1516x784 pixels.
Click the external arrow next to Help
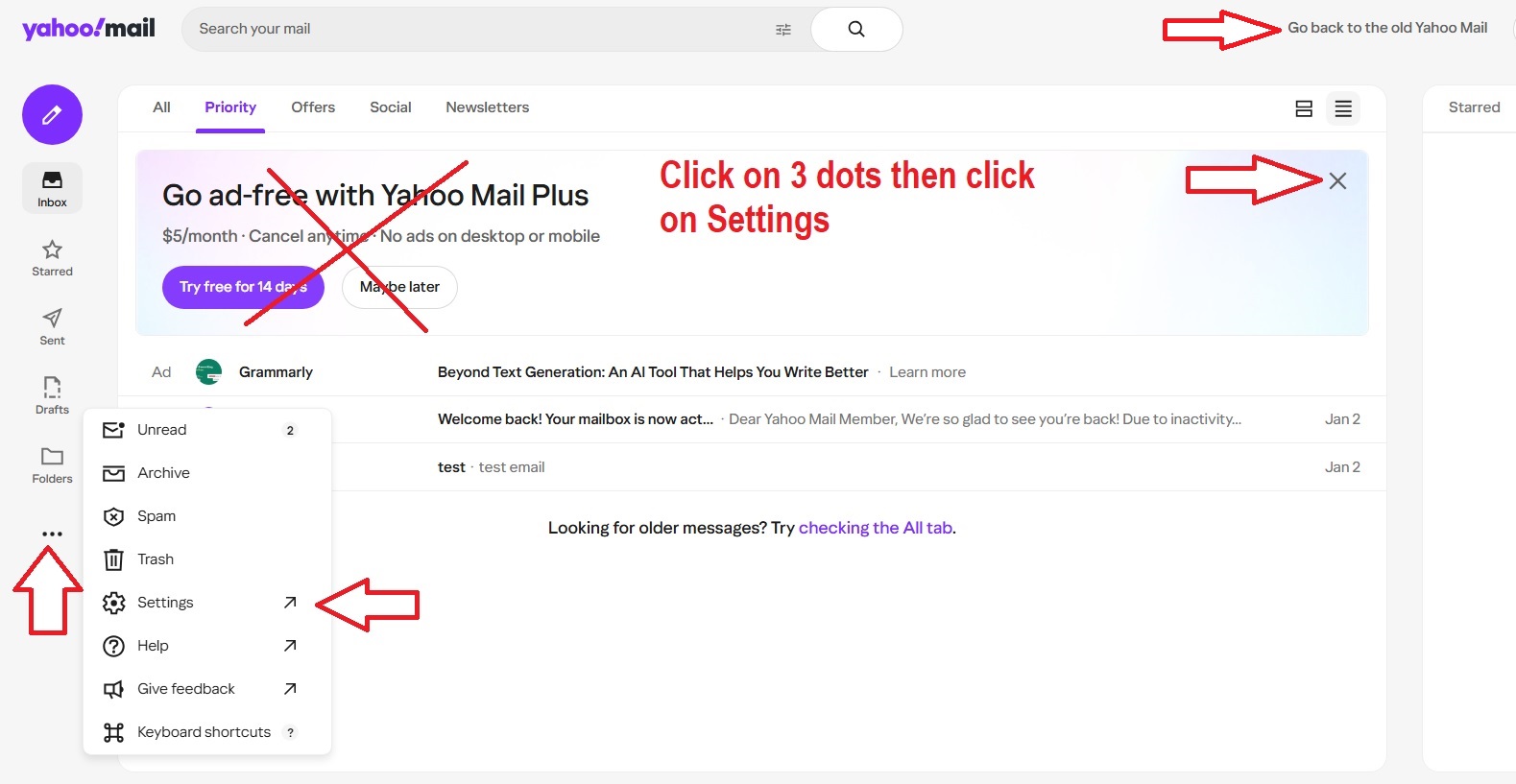(x=290, y=646)
